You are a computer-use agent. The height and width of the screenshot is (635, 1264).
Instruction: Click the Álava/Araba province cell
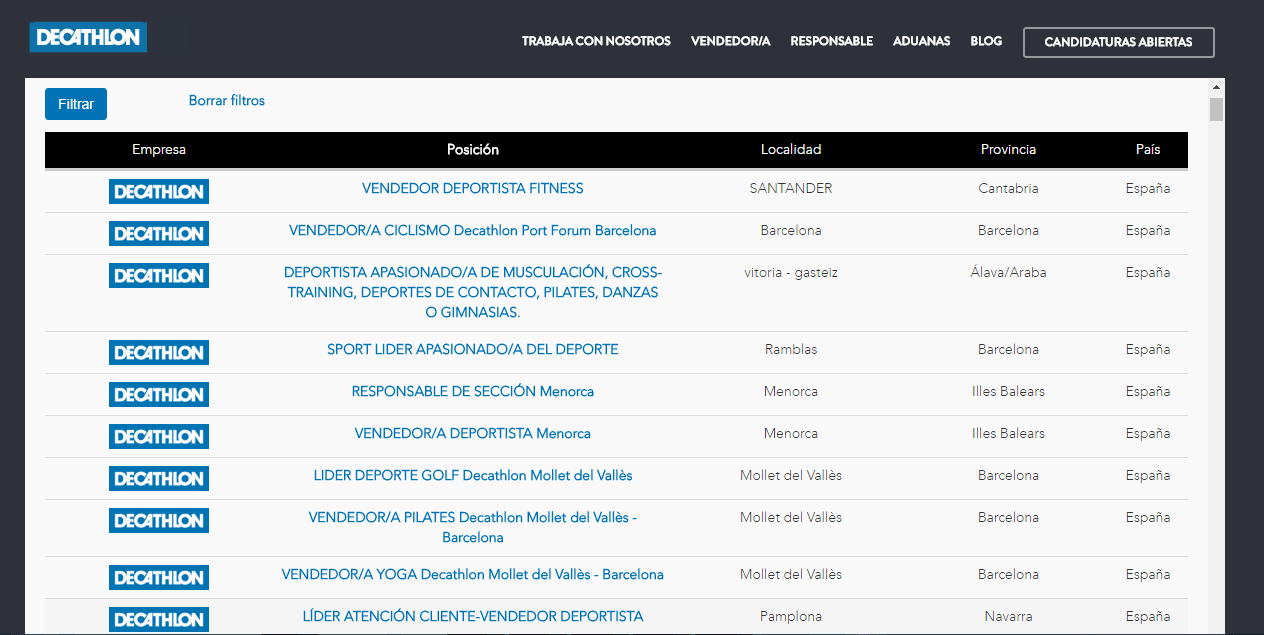coord(1008,273)
